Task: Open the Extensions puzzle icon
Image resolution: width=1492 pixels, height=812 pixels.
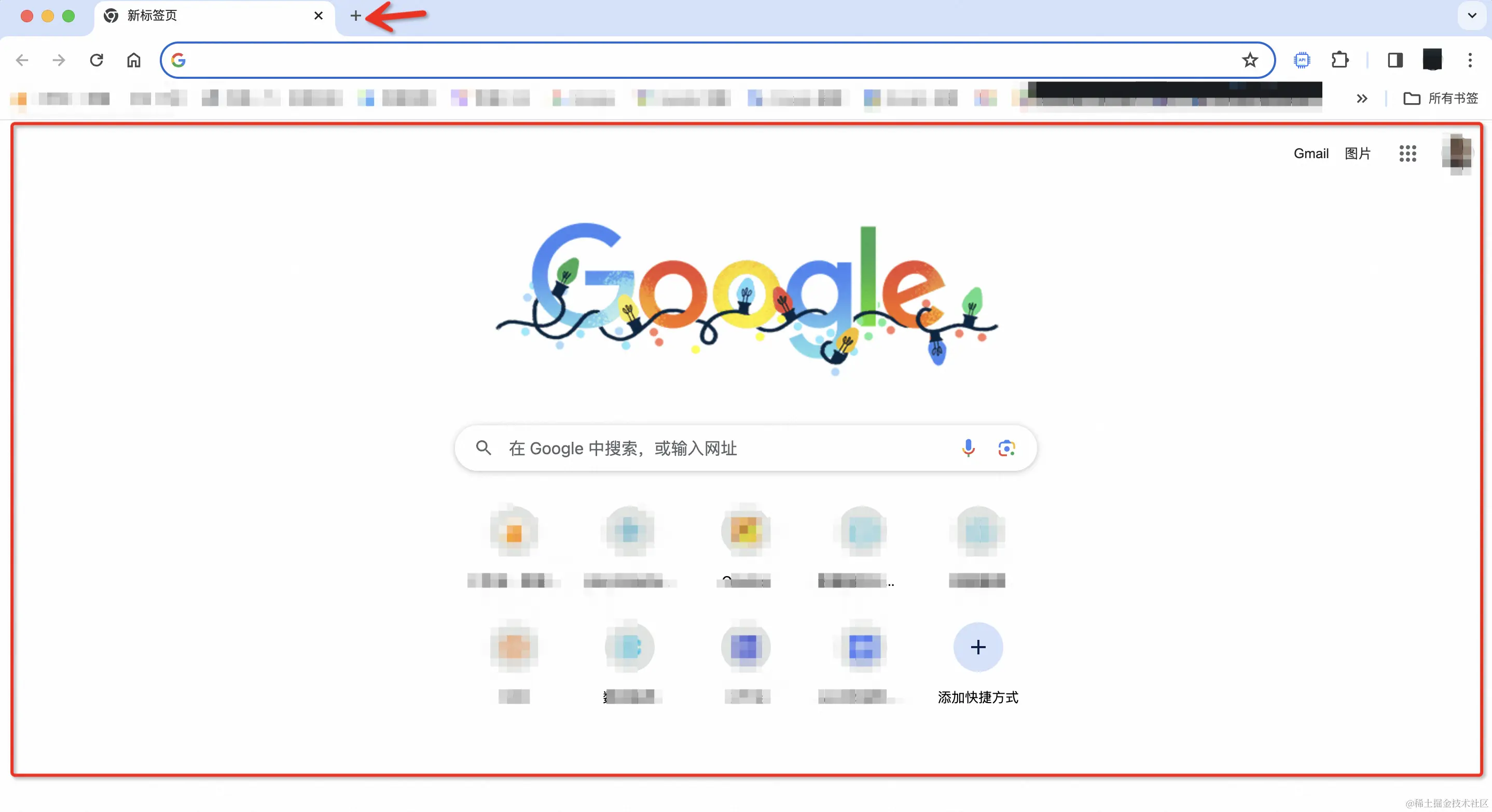Action: pyautogui.click(x=1339, y=60)
